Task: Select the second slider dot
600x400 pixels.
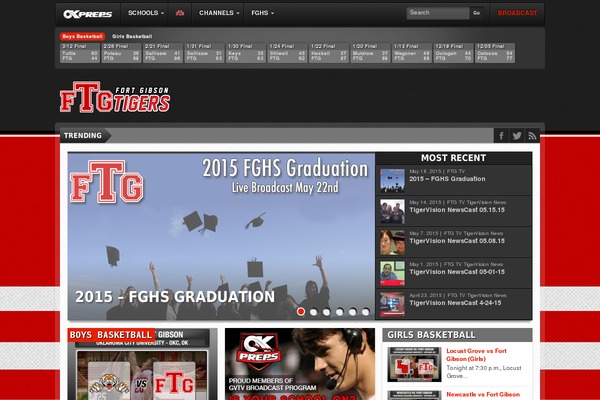Action: click(314, 312)
